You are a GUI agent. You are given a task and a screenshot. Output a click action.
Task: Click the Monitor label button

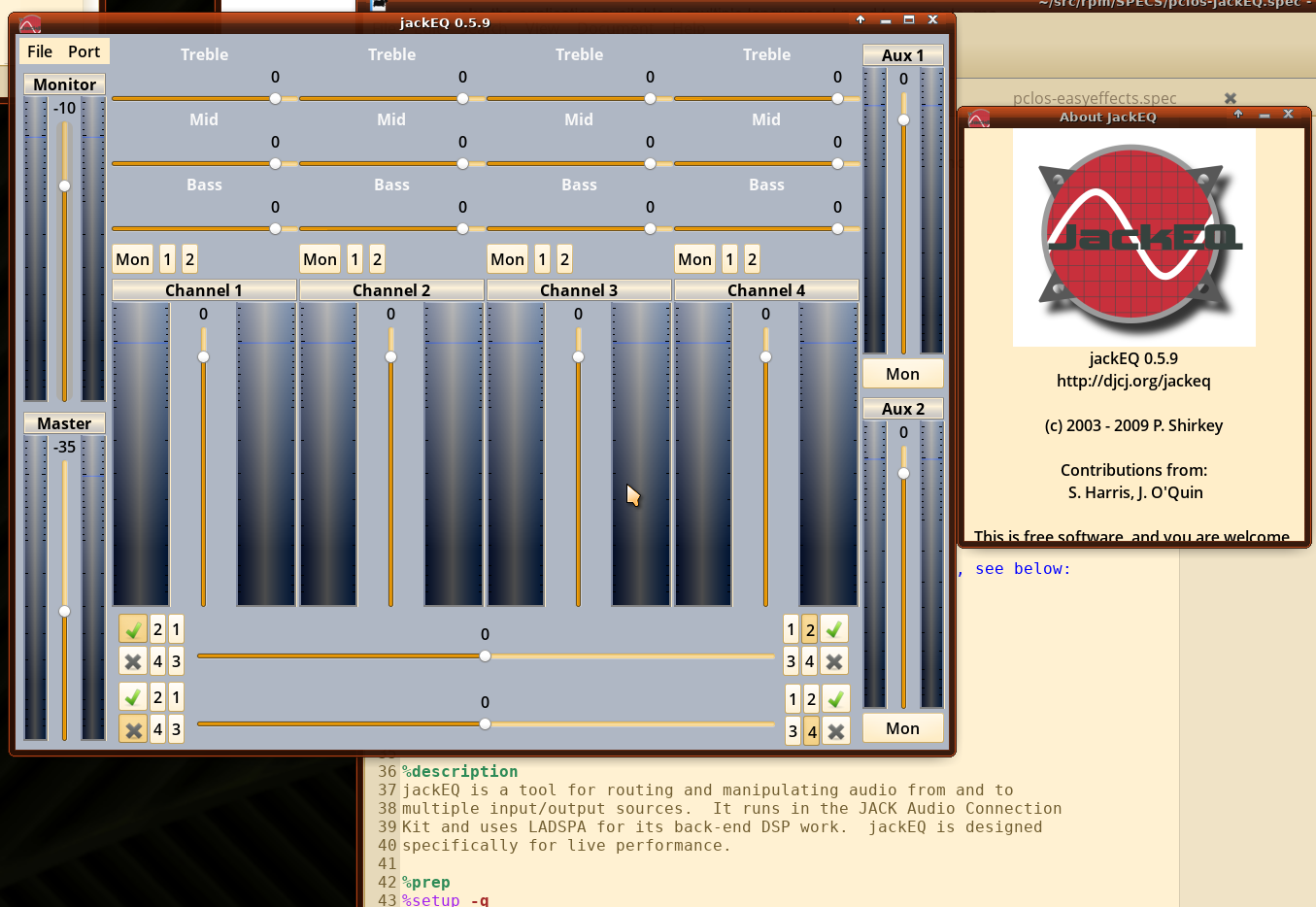coord(64,84)
